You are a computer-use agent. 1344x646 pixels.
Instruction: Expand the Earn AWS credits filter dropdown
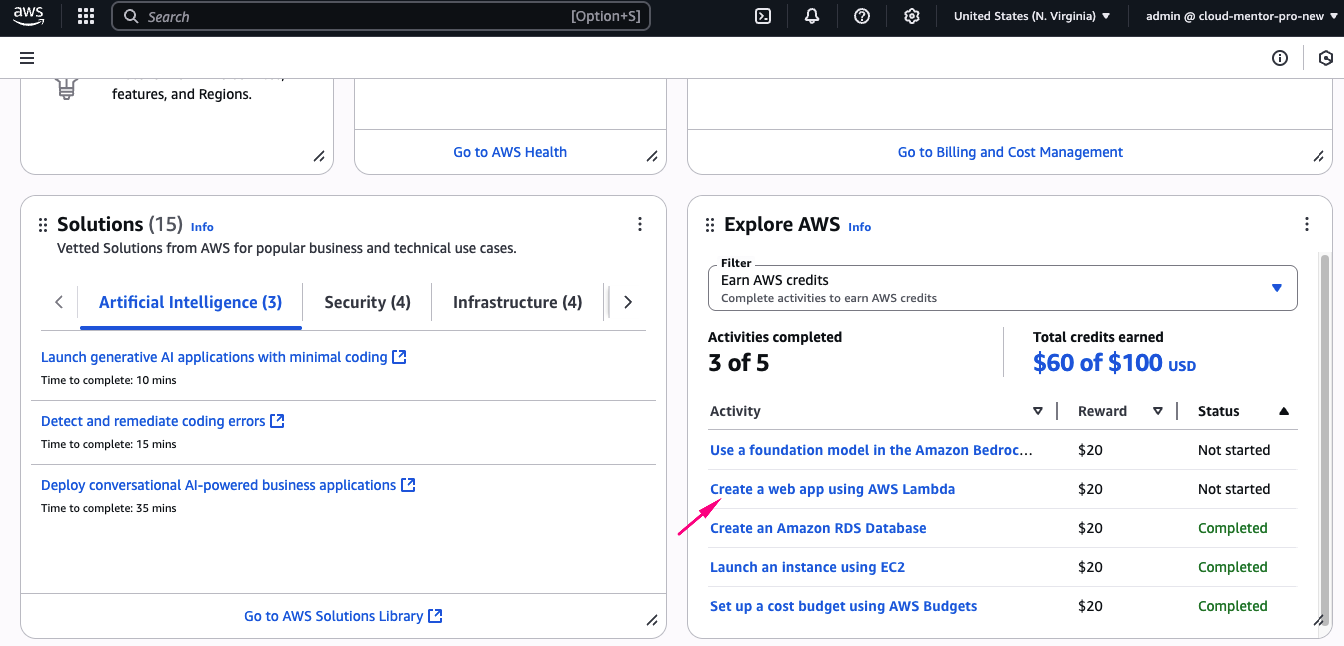(1002, 288)
